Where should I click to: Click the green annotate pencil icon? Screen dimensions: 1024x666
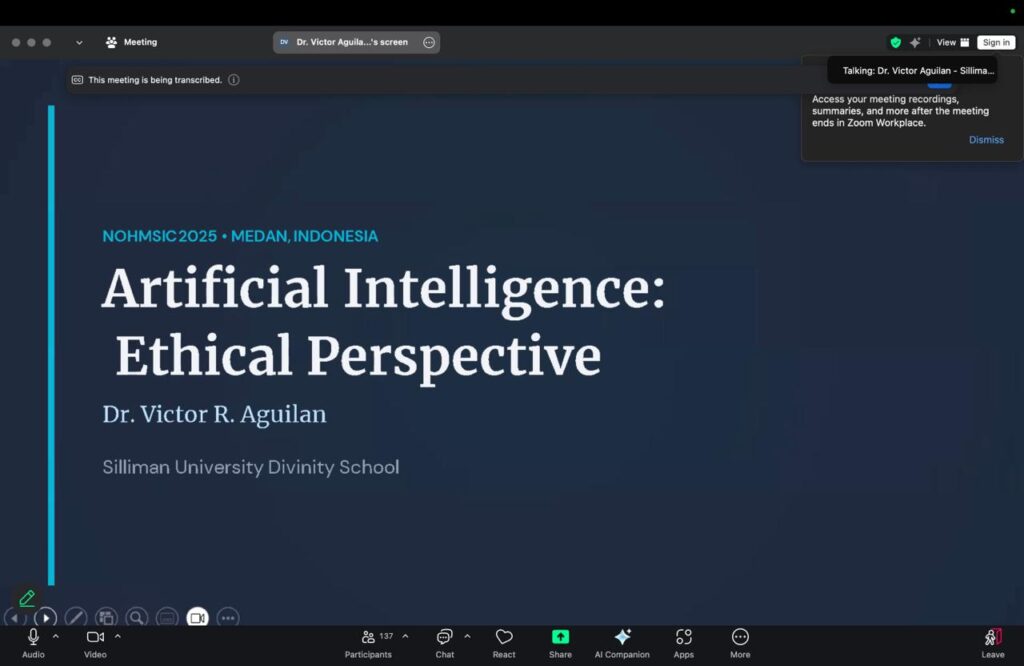(x=27, y=598)
